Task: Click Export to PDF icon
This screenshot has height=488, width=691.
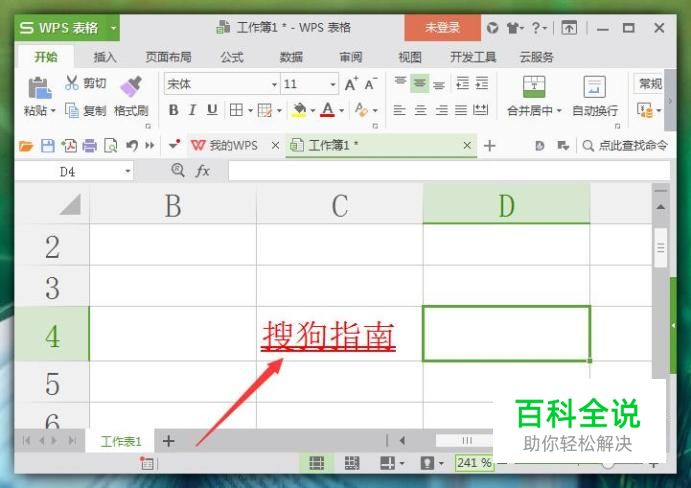Action: click(x=69, y=145)
